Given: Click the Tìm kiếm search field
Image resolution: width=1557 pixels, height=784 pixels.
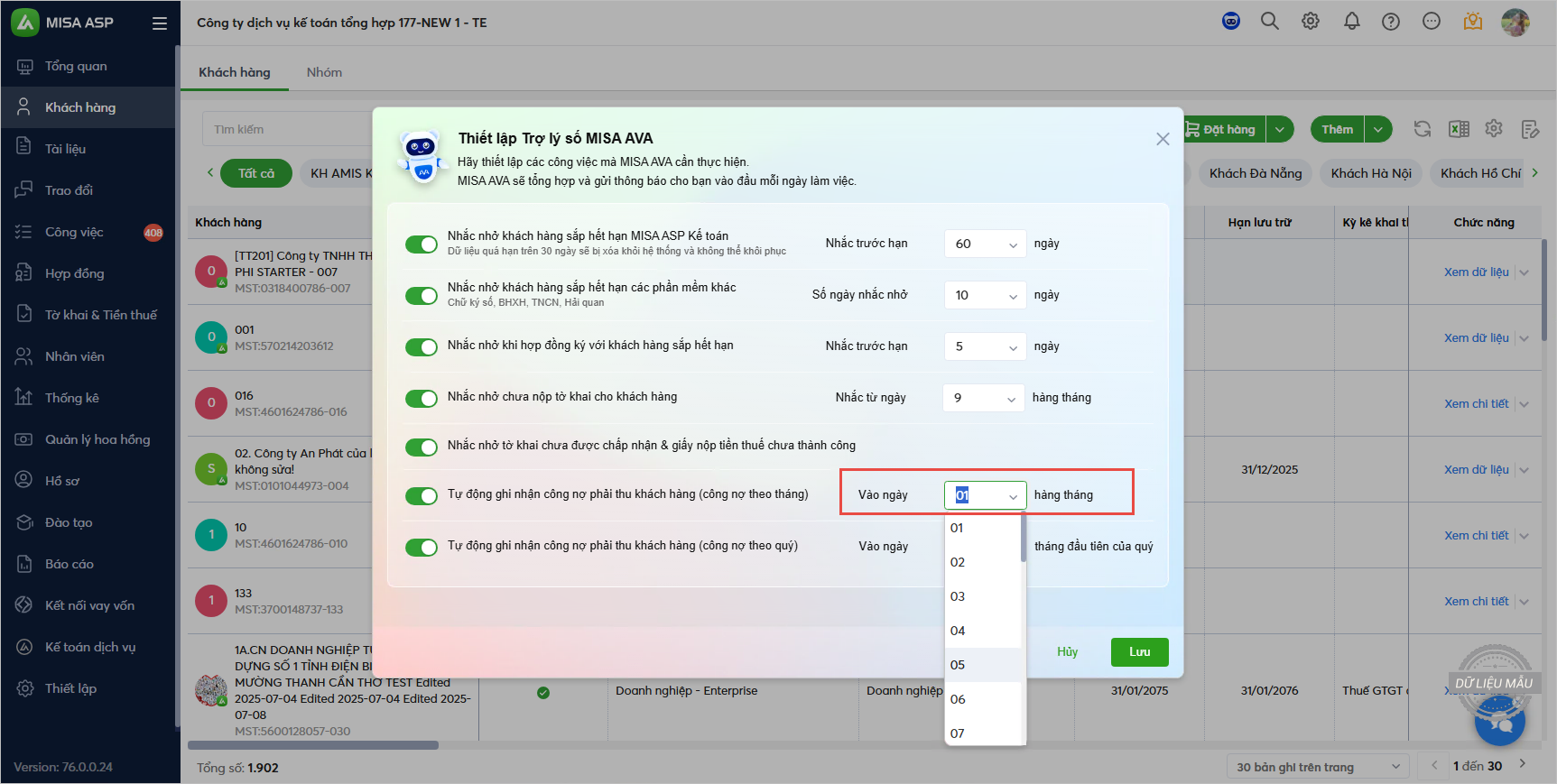Looking at the screenshot, I should (287, 129).
